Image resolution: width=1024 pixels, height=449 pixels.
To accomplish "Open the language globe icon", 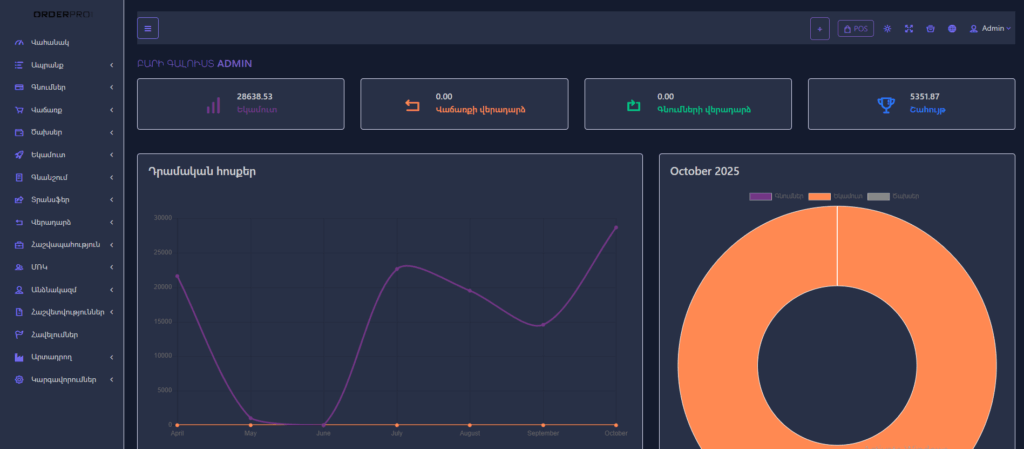I will tap(952, 29).
